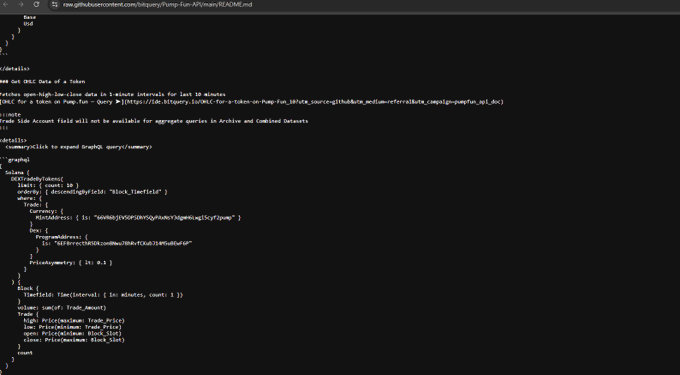Click the browser forward arrow
Viewport: 680px width, 375px height.
[21, 4]
